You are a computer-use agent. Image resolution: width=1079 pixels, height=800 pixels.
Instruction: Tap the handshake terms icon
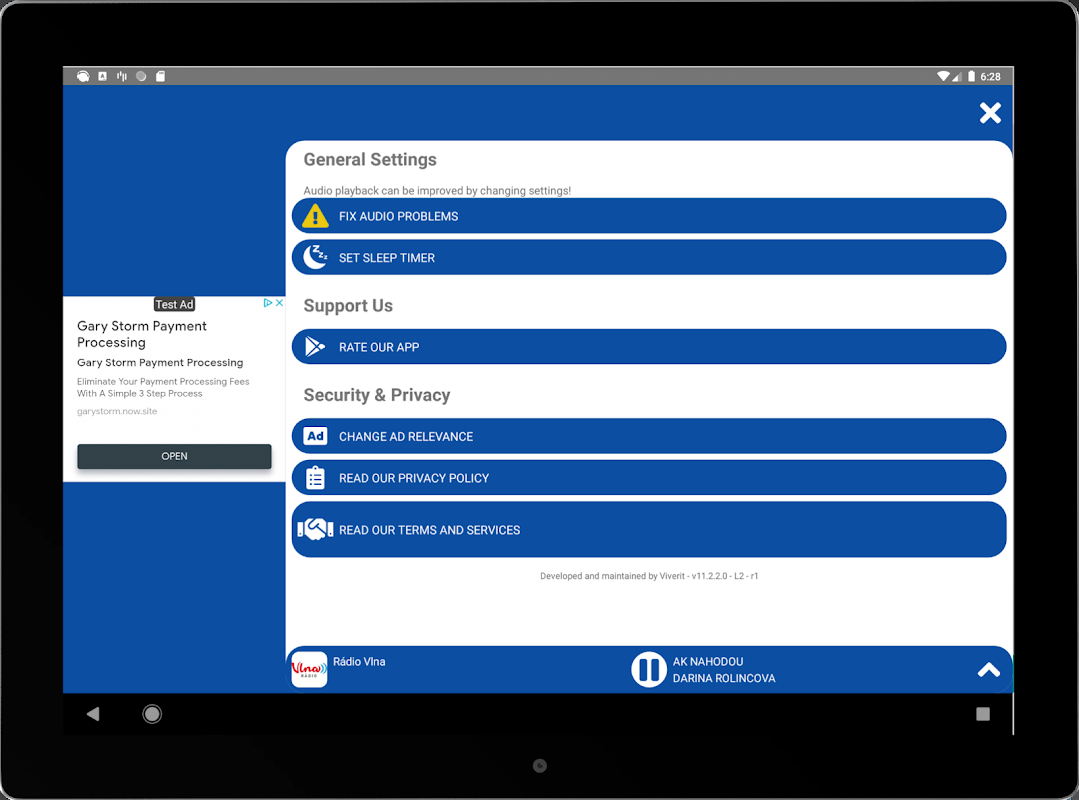tap(315, 530)
